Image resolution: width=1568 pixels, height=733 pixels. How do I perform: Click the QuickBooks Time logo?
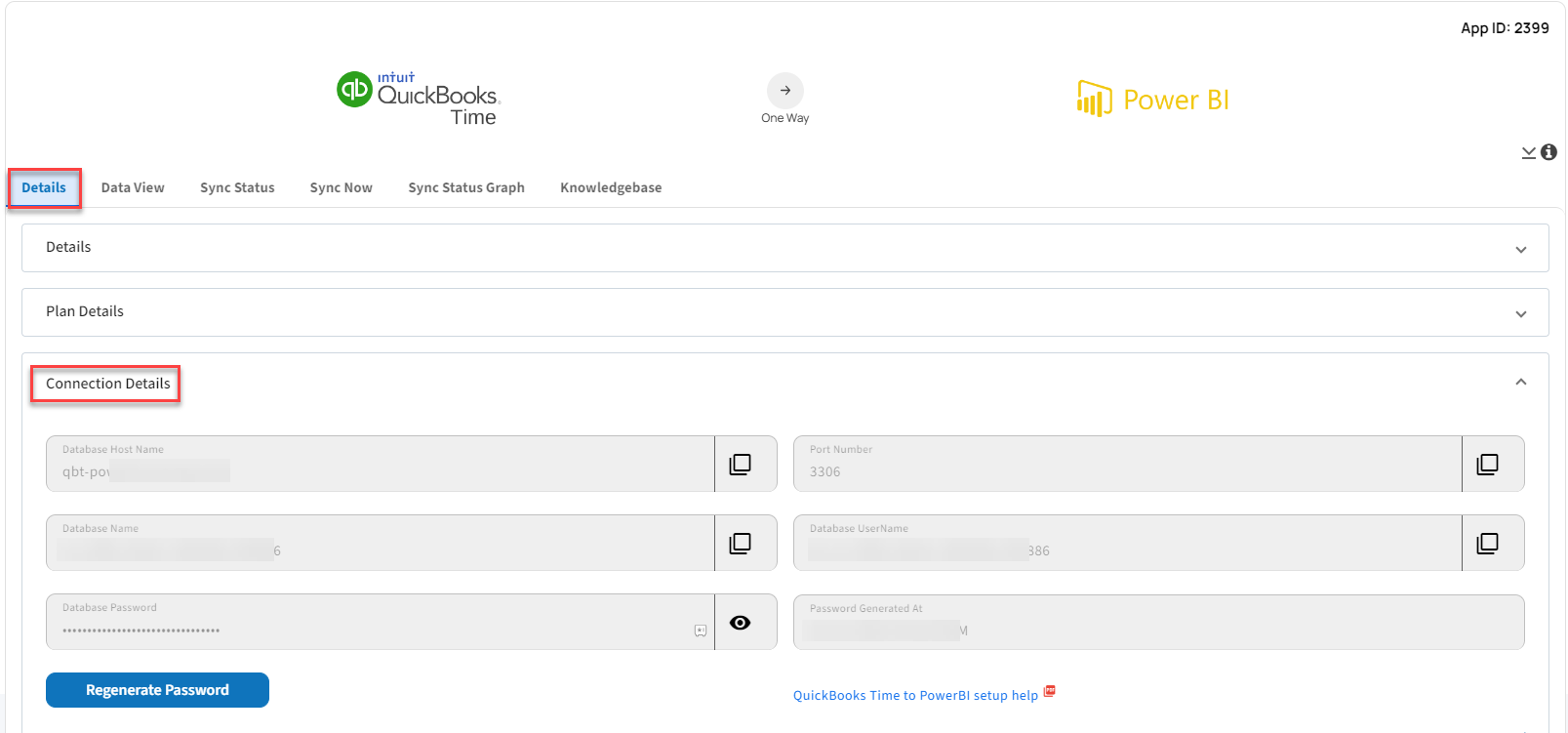[x=419, y=99]
